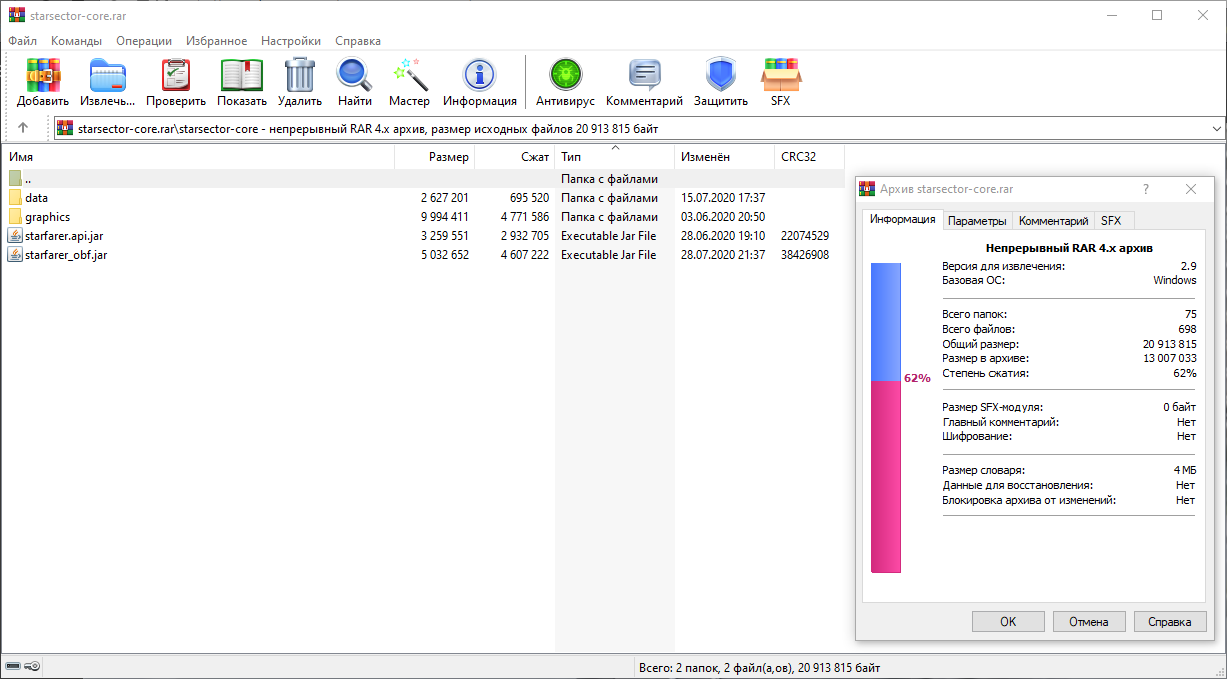The height and width of the screenshot is (679, 1227).
Task: Switch to the Комментарий dialog tab
Action: [1053, 221]
